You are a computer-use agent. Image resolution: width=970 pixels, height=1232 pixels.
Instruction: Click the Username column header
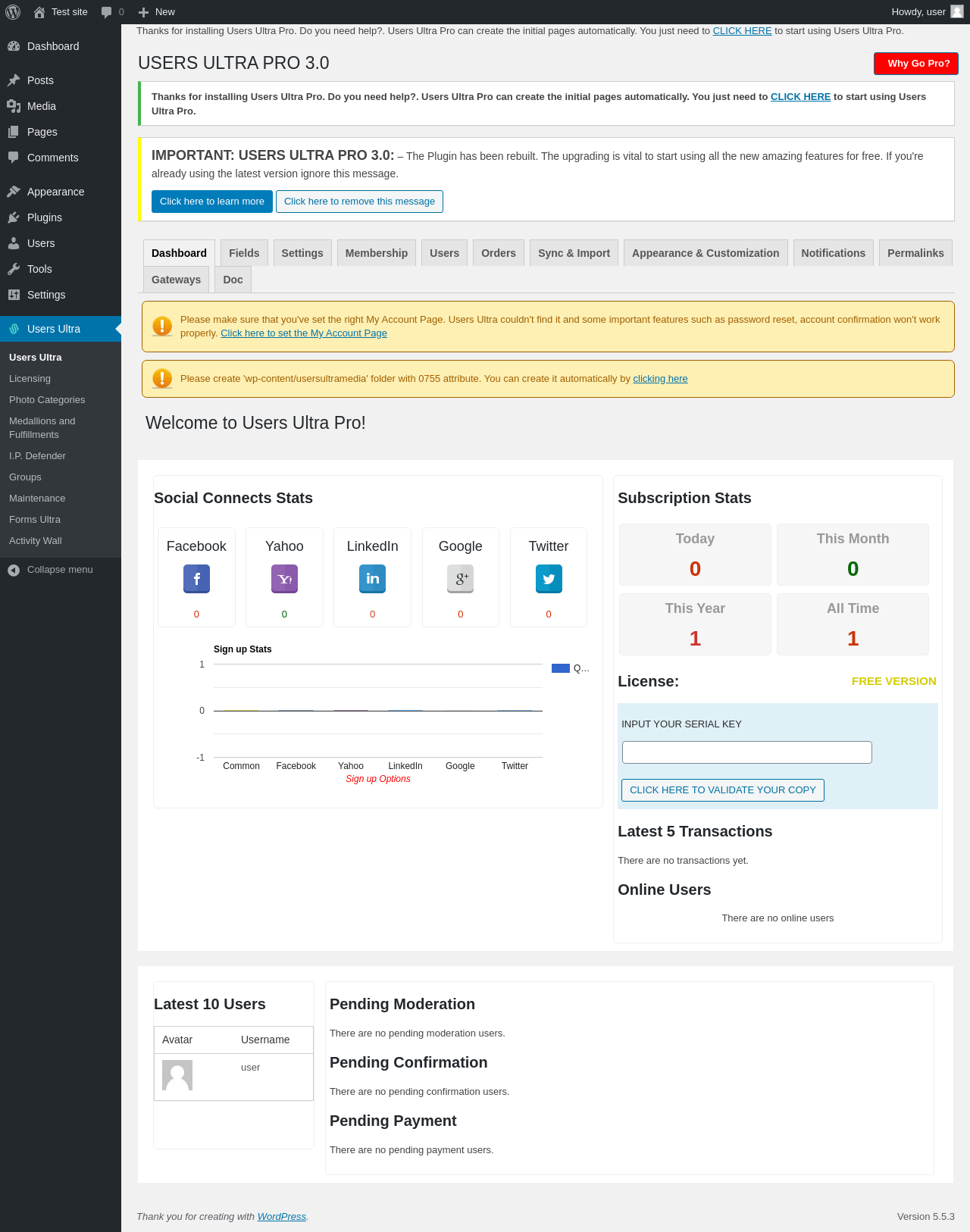(265, 1040)
